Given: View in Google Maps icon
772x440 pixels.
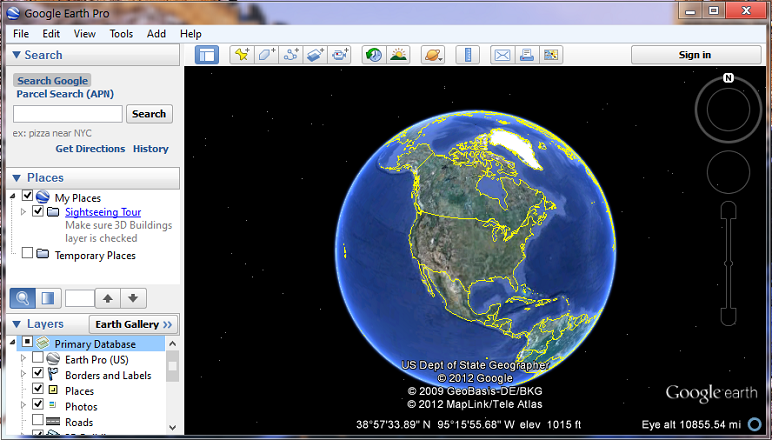Looking at the screenshot, I should point(551,55).
